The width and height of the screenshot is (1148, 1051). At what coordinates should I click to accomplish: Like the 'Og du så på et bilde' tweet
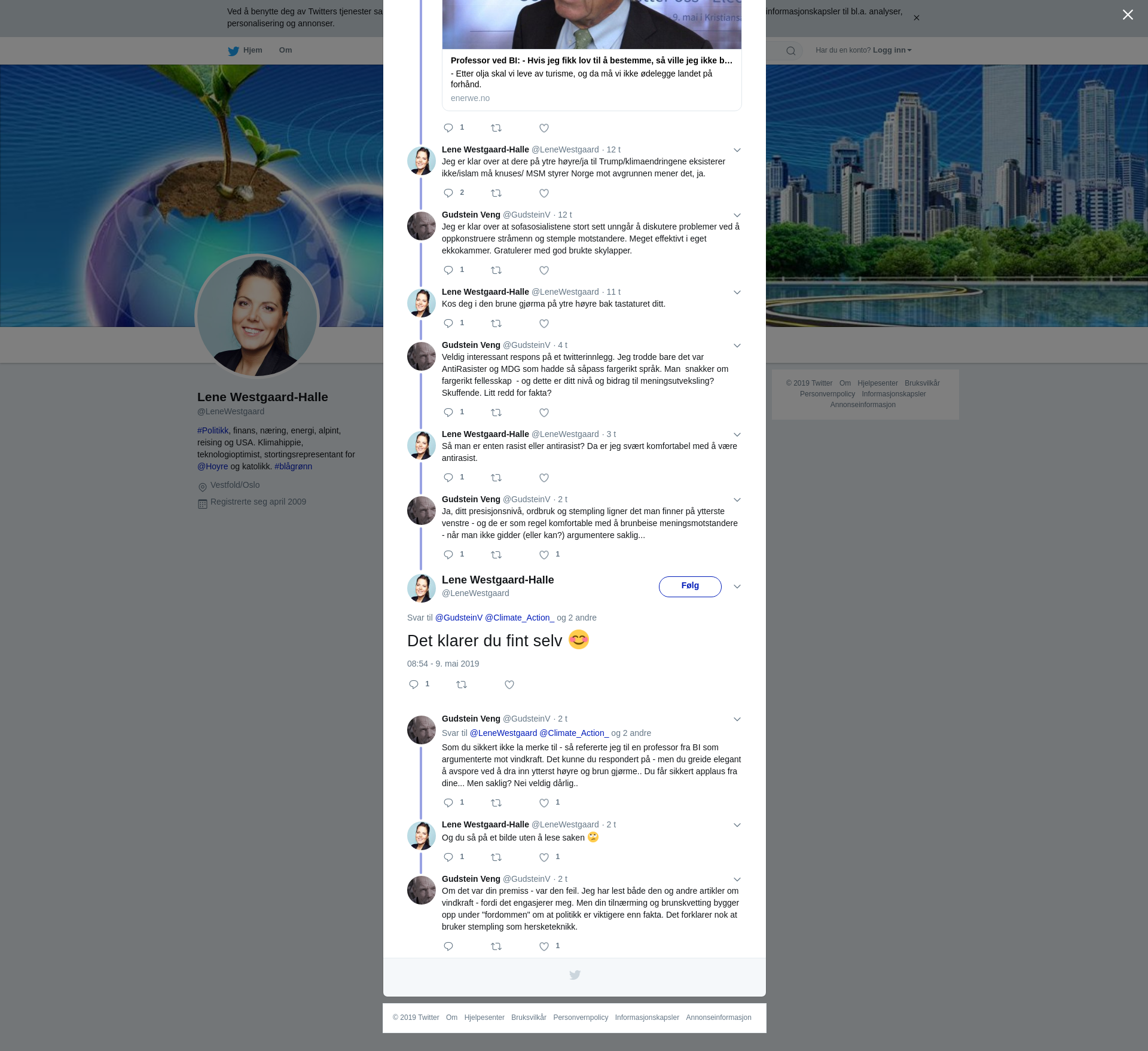pos(544,857)
